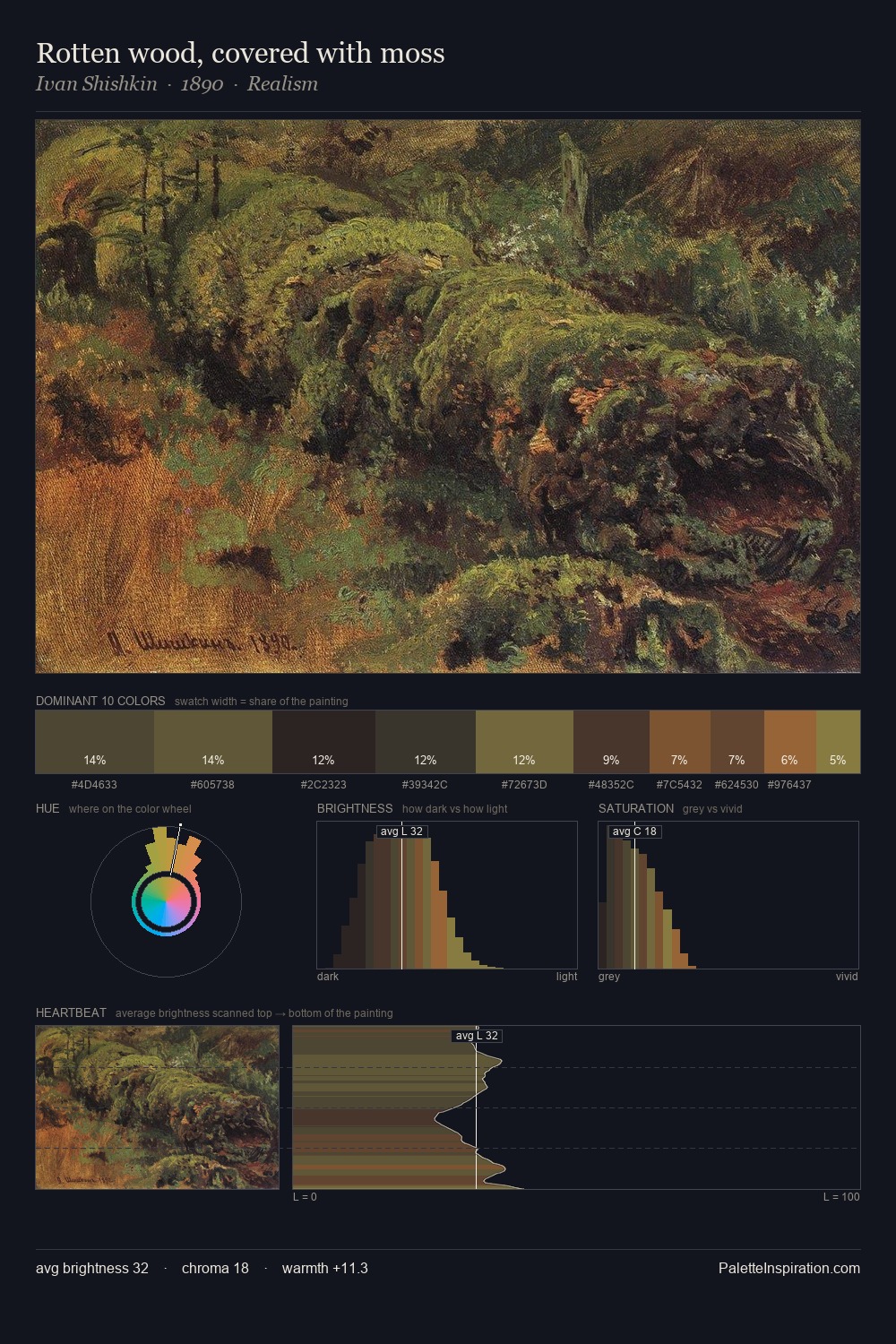Screen dimensions: 896x1344
Task: Click "where on the color wheel" caption
Action: coord(130,808)
